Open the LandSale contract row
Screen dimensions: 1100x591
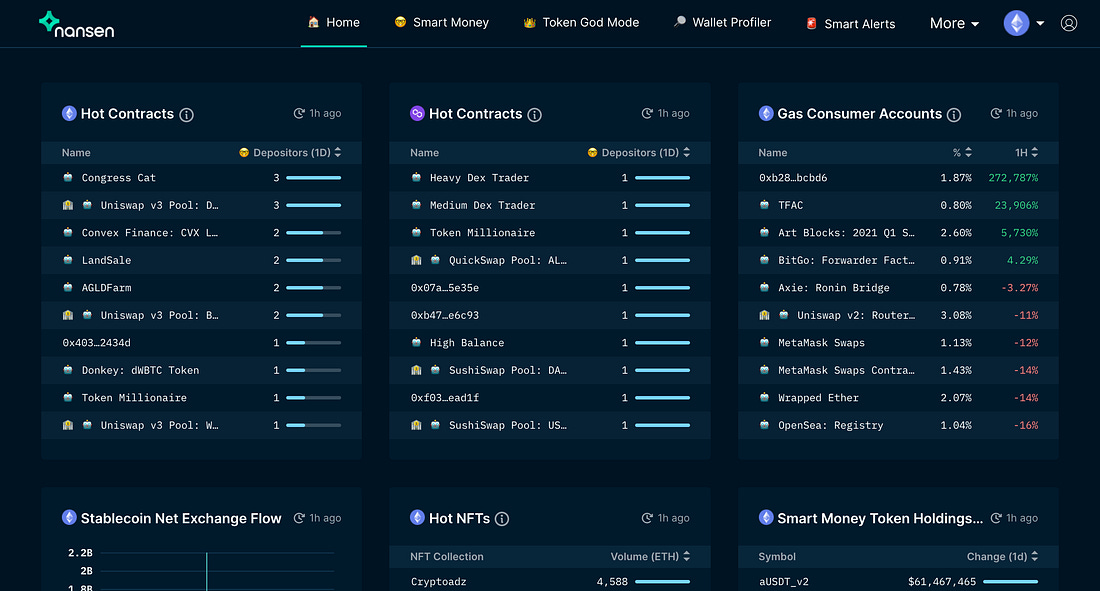pyautogui.click(x=201, y=260)
